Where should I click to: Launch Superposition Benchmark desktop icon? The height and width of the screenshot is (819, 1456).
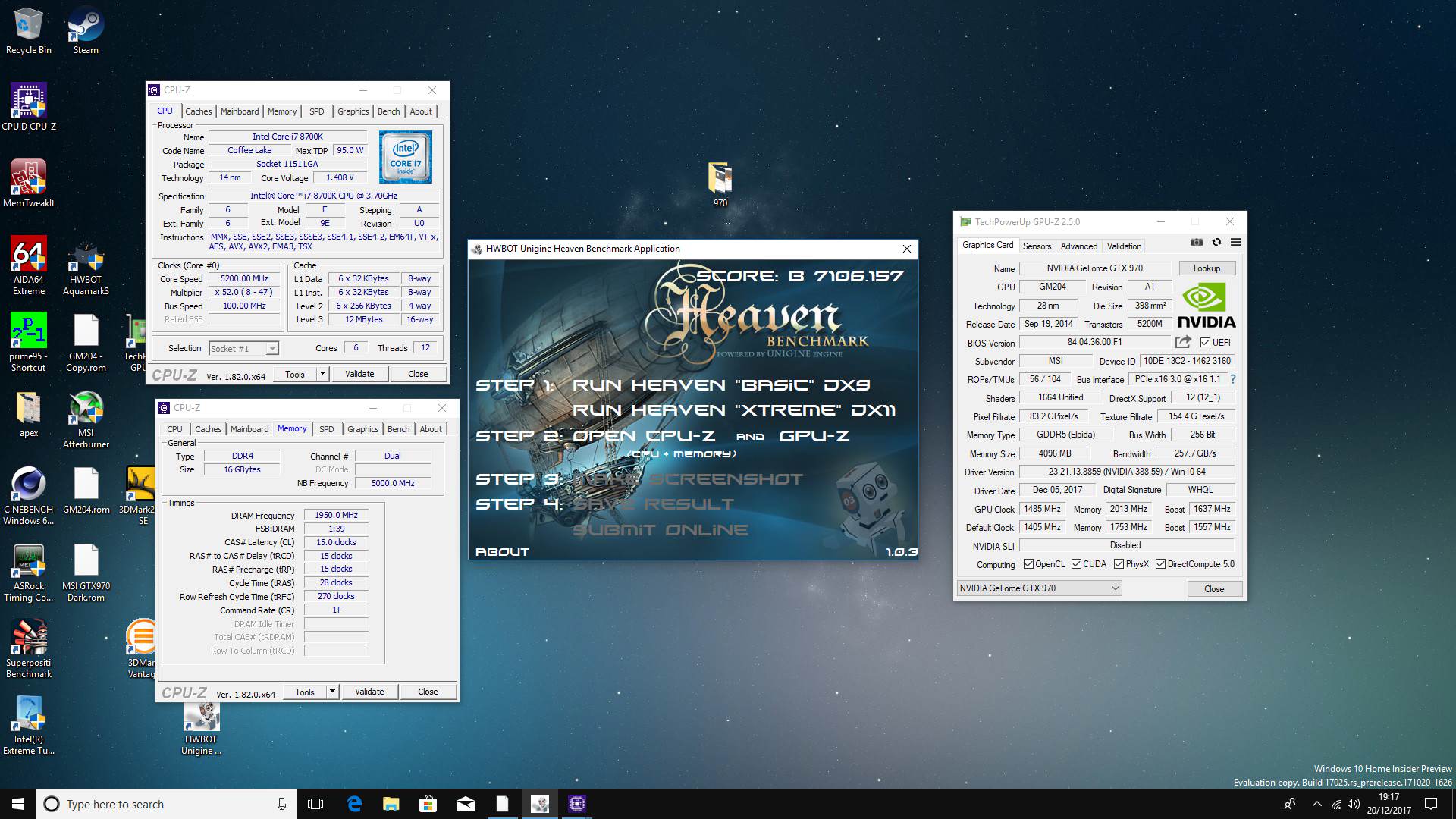coord(29,648)
